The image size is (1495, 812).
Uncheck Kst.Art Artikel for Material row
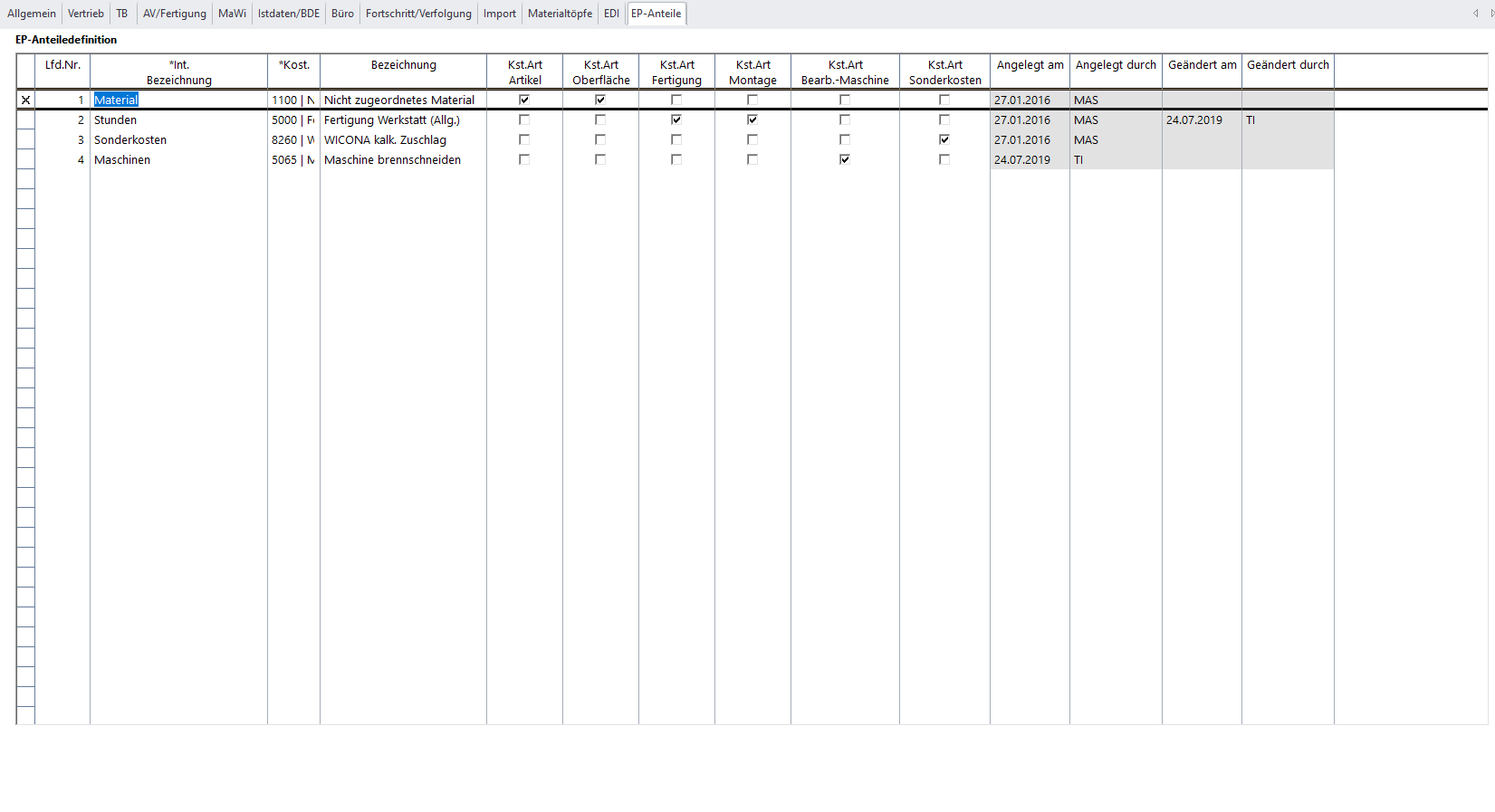click(x=524, y=100)
